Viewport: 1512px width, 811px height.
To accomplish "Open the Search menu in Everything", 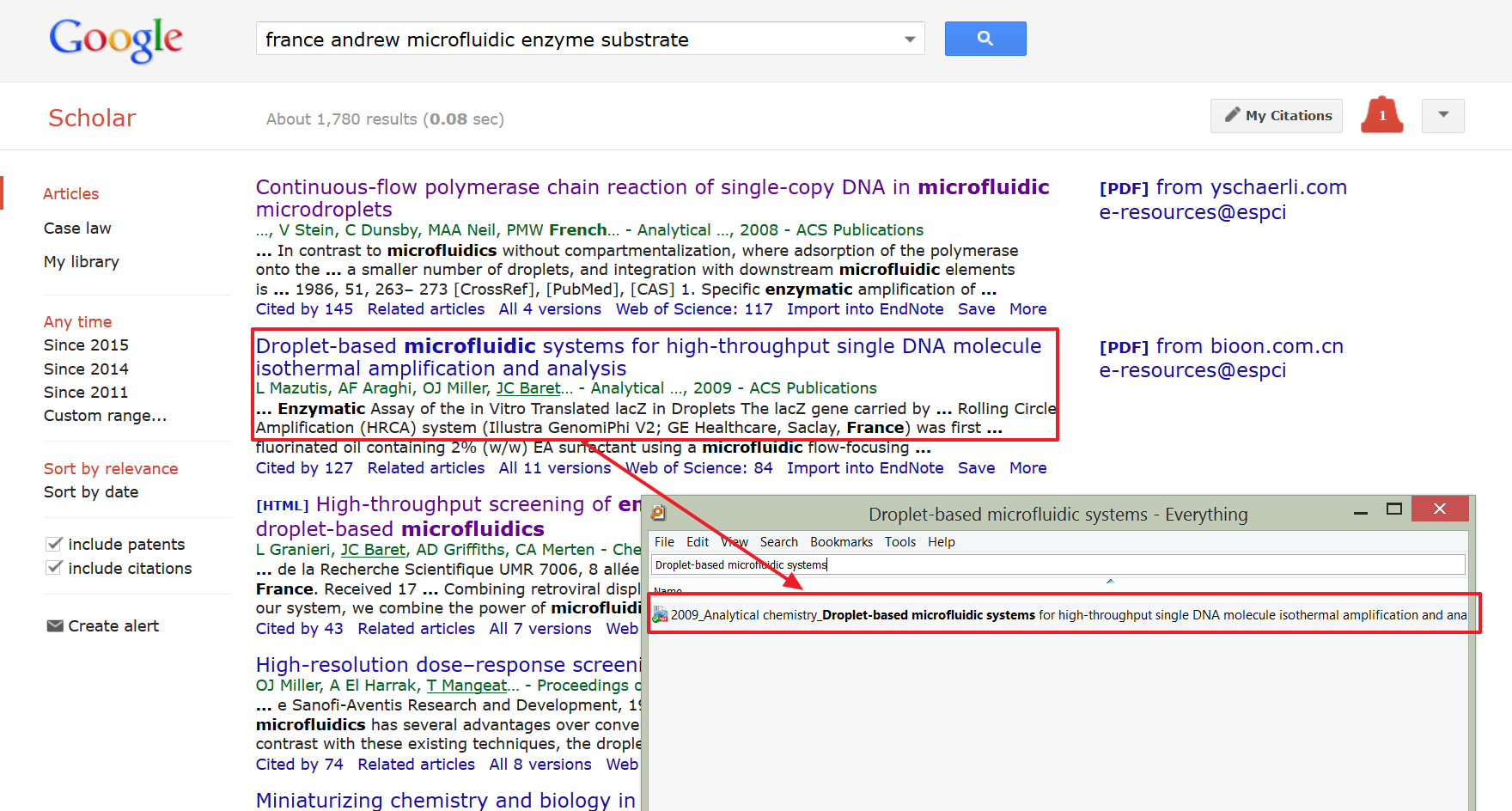I will [779, 542].
